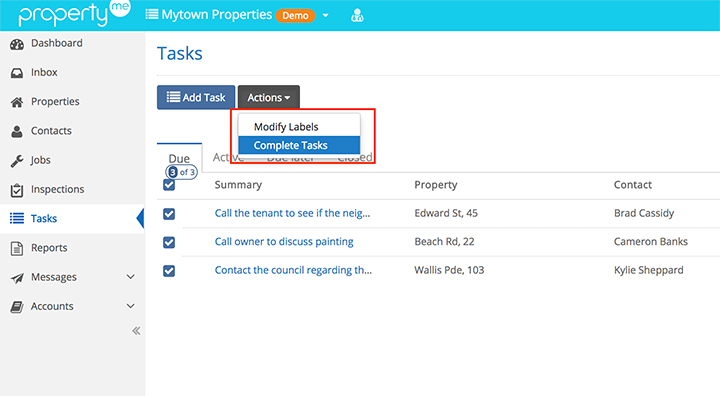720x396 pixels.
Task: Open task Call the tenant to see if the neig...
Action: click(x=292, y=213)
